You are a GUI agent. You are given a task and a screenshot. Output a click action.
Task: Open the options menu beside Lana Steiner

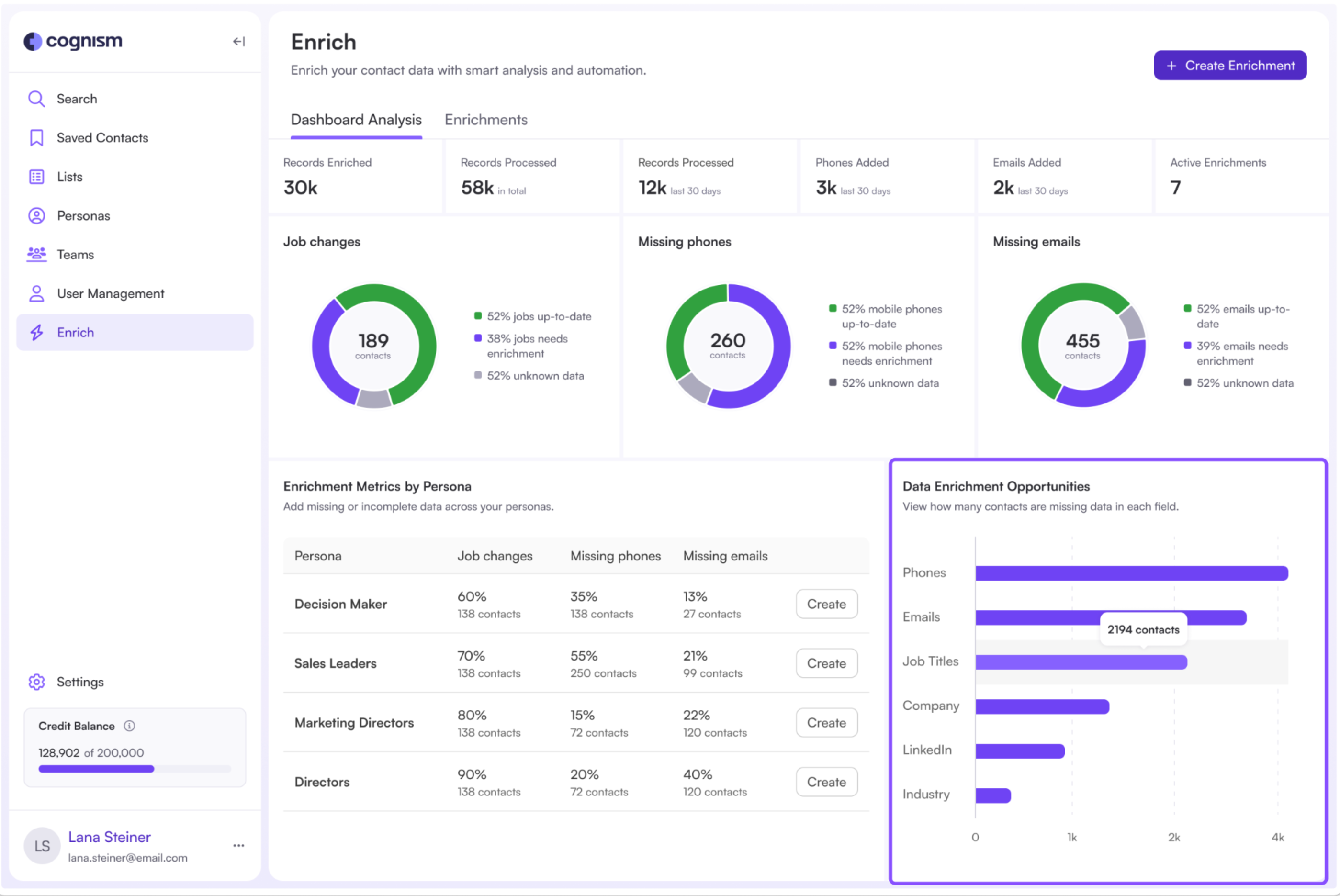point(238,845)
